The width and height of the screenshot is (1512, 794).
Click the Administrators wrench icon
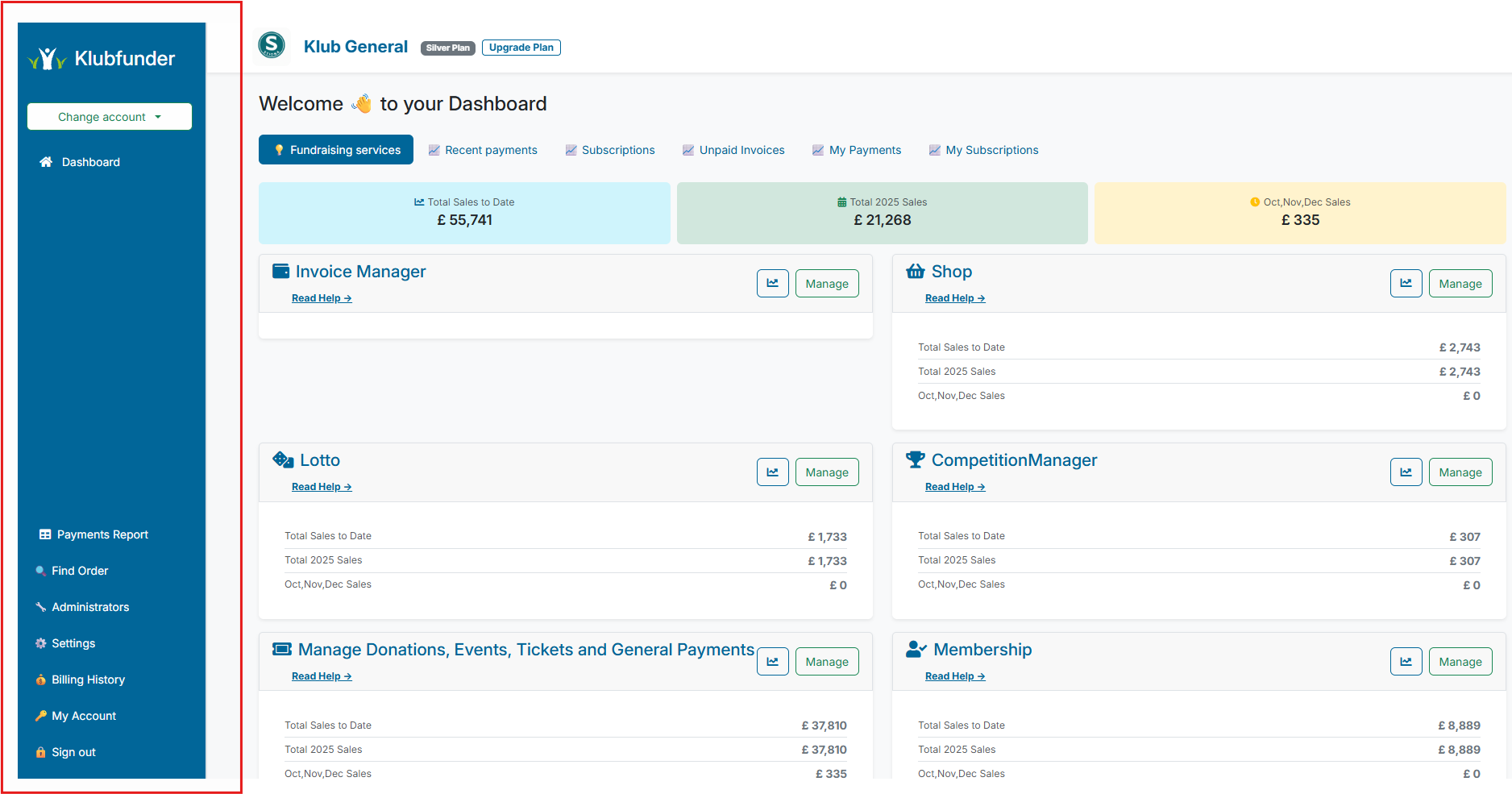(41, 607)
